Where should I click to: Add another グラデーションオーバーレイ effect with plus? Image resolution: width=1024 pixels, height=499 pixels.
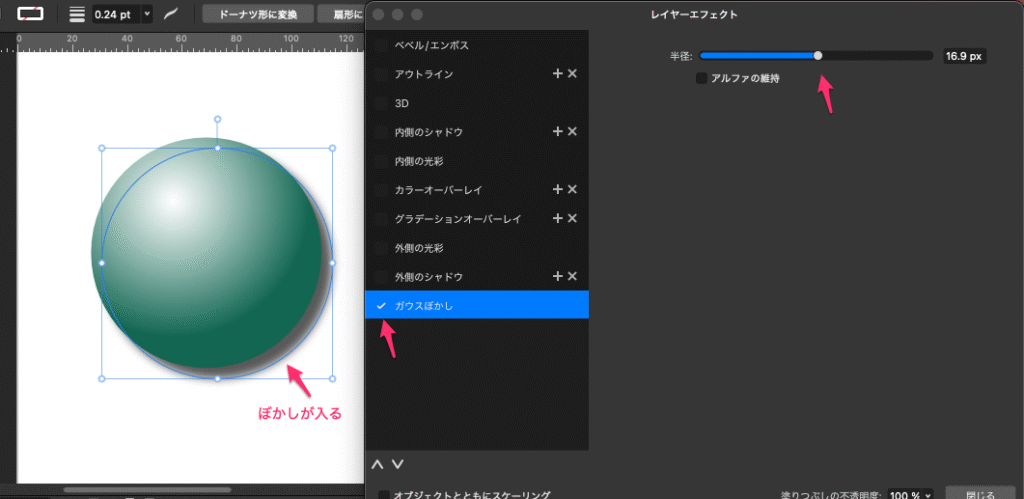557,218
